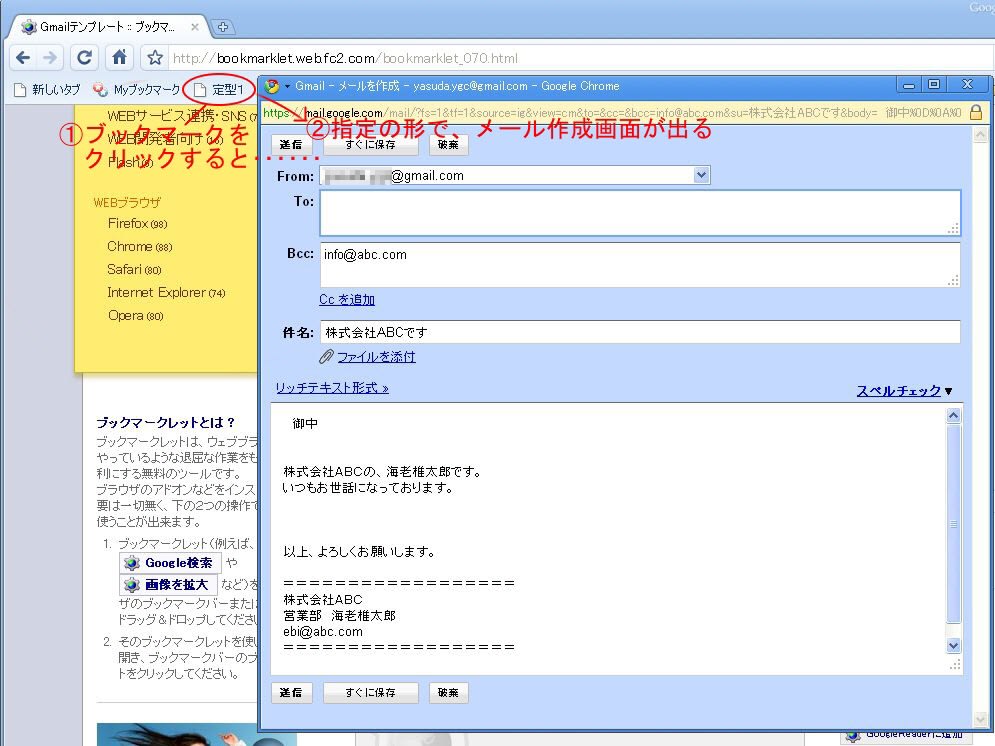995x746 pixels.
Task: Click the bottom すぐに保存 save button
Action: tap(370, 693)
